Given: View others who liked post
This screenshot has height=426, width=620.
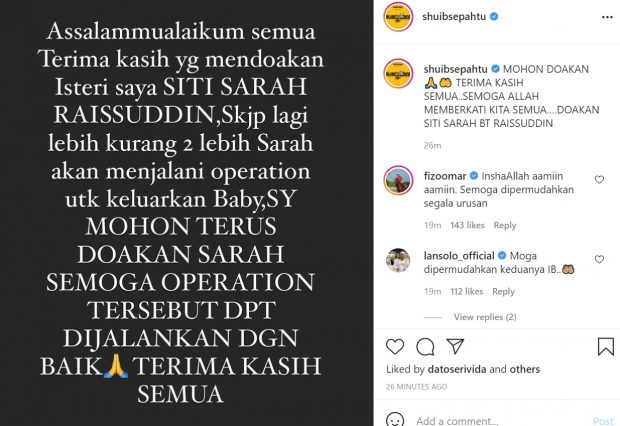Looking at the screenshot, I should 525,369.
